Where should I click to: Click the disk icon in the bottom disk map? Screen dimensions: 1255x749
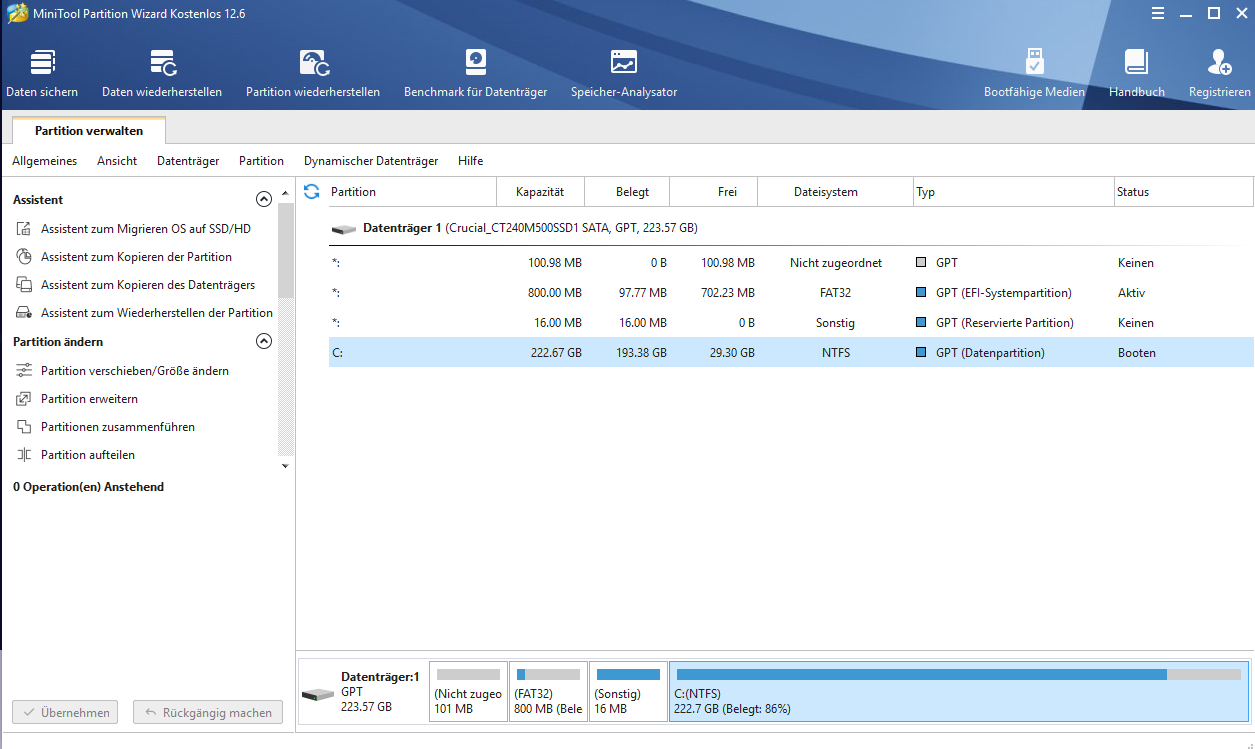(318, 694)
